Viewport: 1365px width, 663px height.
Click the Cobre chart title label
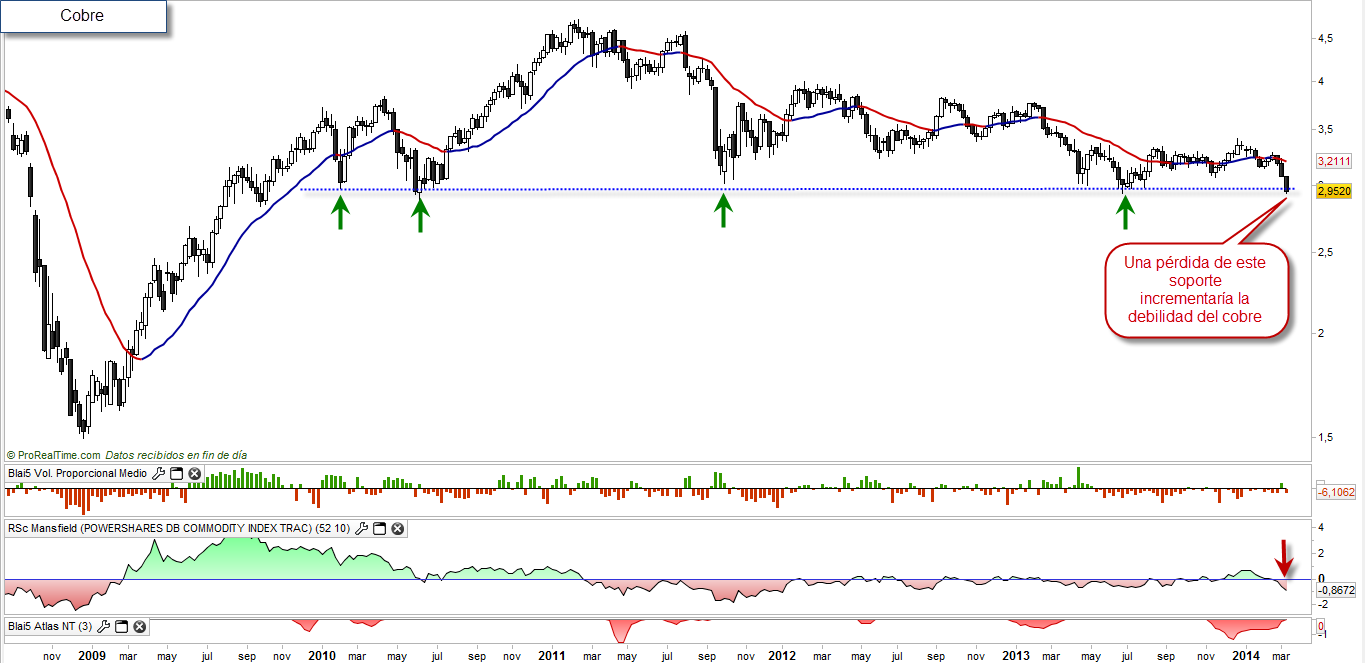click(83, 16)
